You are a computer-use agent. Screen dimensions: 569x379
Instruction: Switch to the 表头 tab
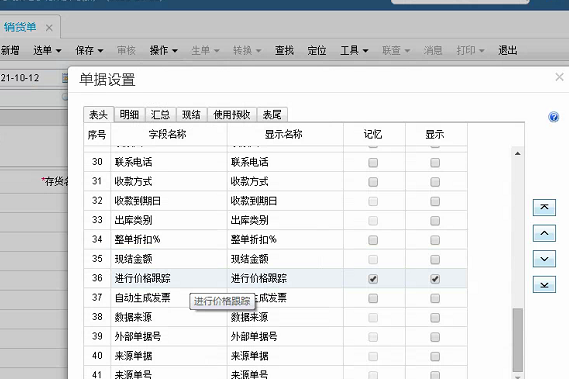[98, 115]
